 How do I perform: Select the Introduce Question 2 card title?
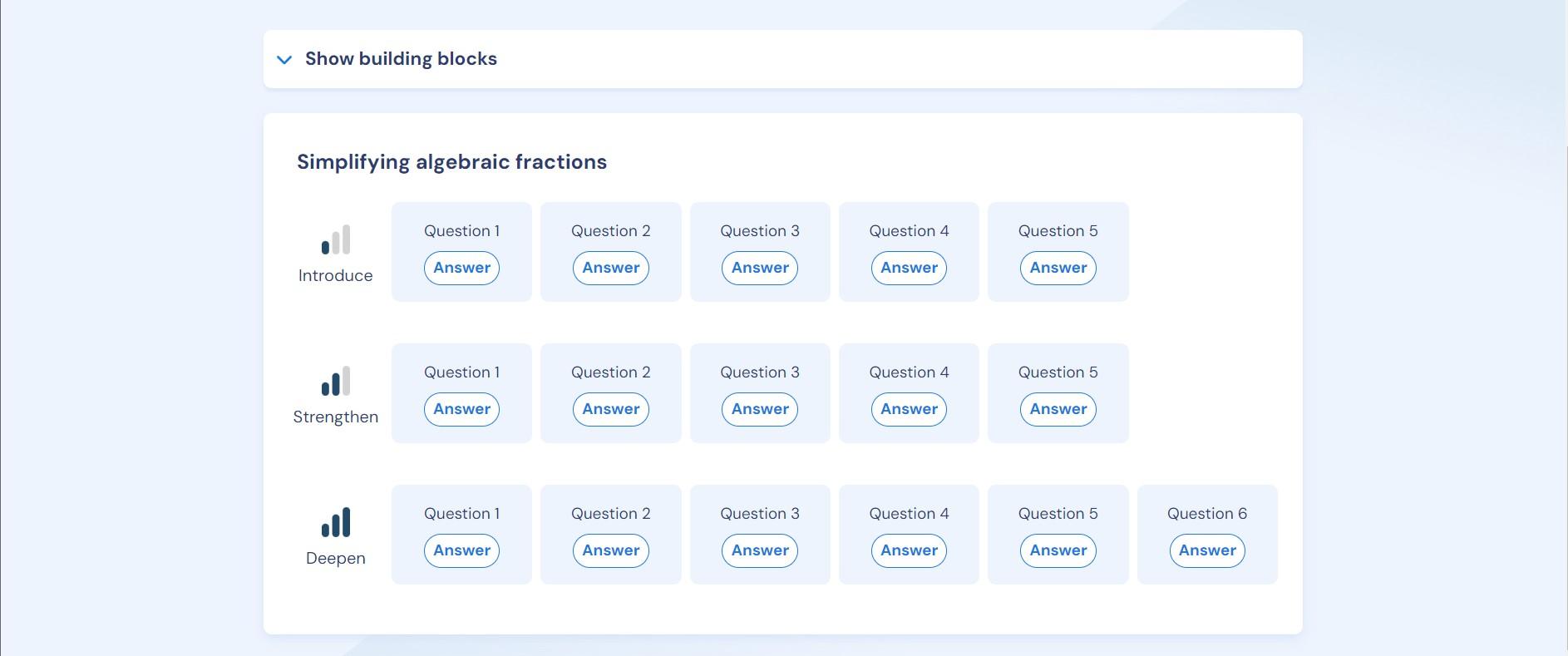pyautogui.click(x=611, y=231)
